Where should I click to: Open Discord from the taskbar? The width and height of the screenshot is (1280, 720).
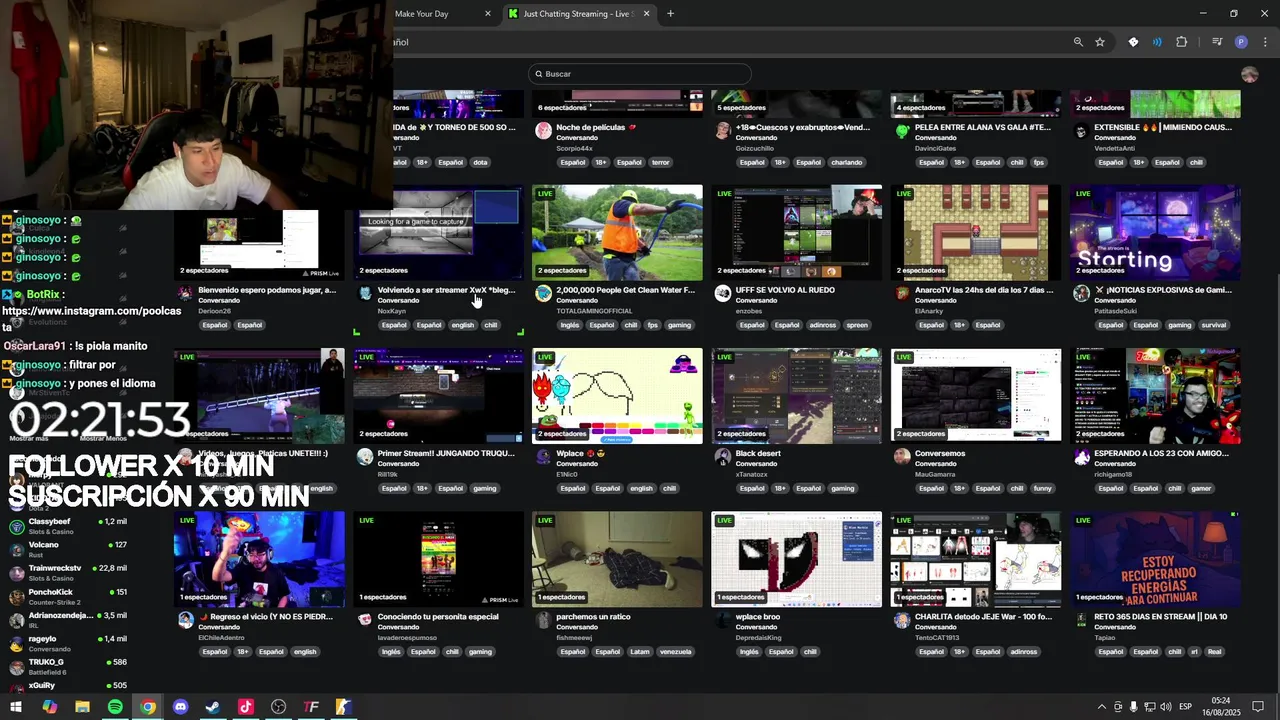pyautogui.click(x=180, y=707)
